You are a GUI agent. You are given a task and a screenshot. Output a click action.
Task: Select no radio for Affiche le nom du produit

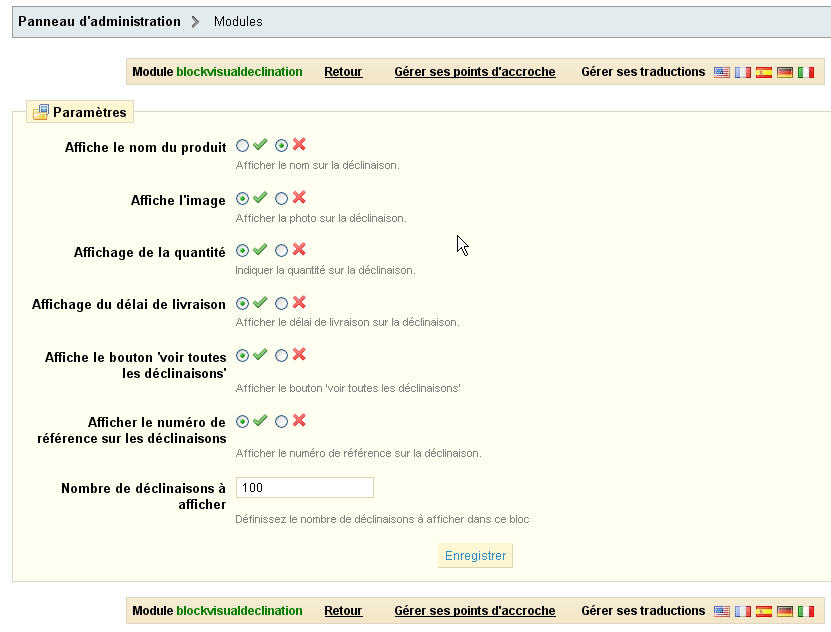tap(281, 145)
